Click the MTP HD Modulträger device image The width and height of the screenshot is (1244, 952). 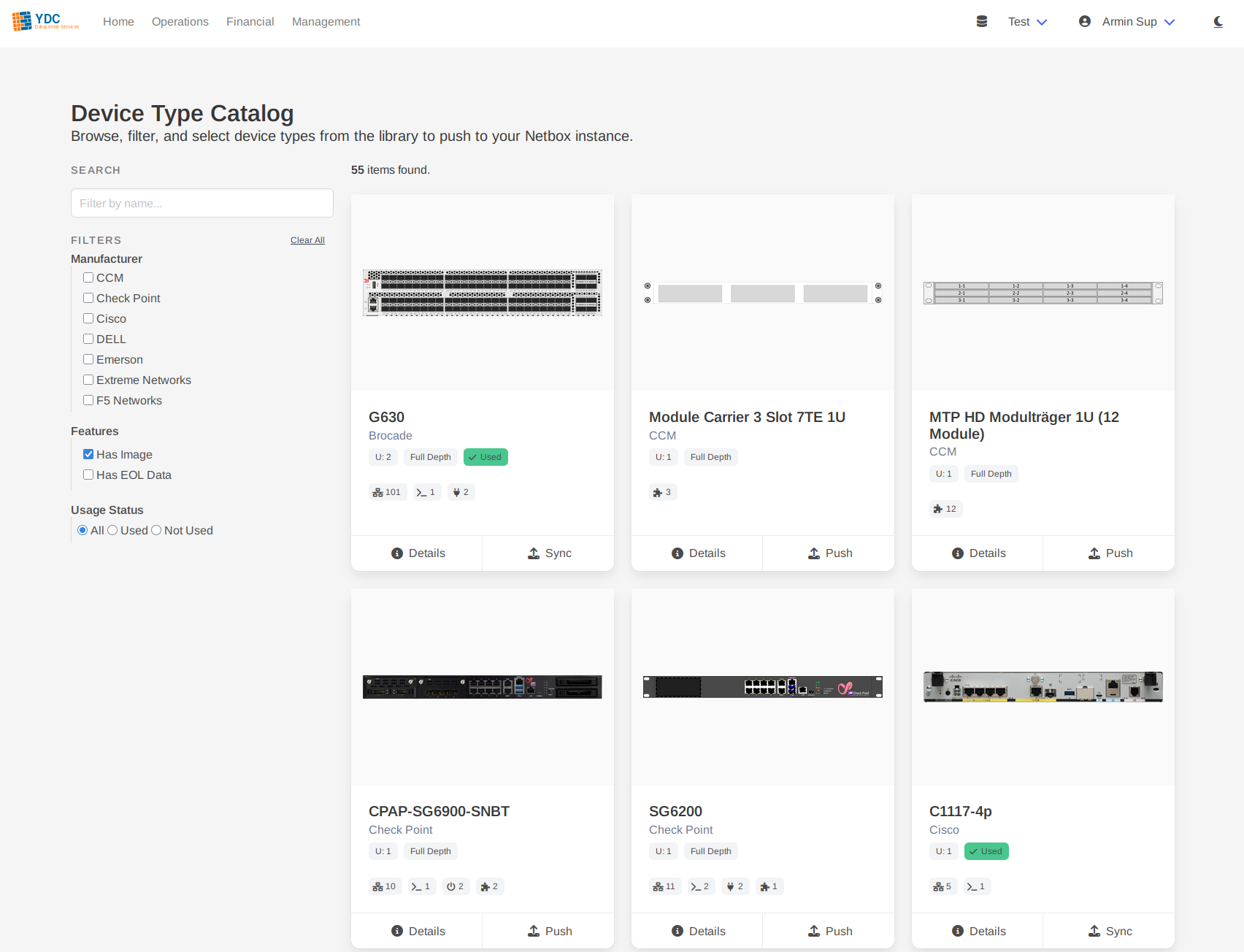(1043, 293)
